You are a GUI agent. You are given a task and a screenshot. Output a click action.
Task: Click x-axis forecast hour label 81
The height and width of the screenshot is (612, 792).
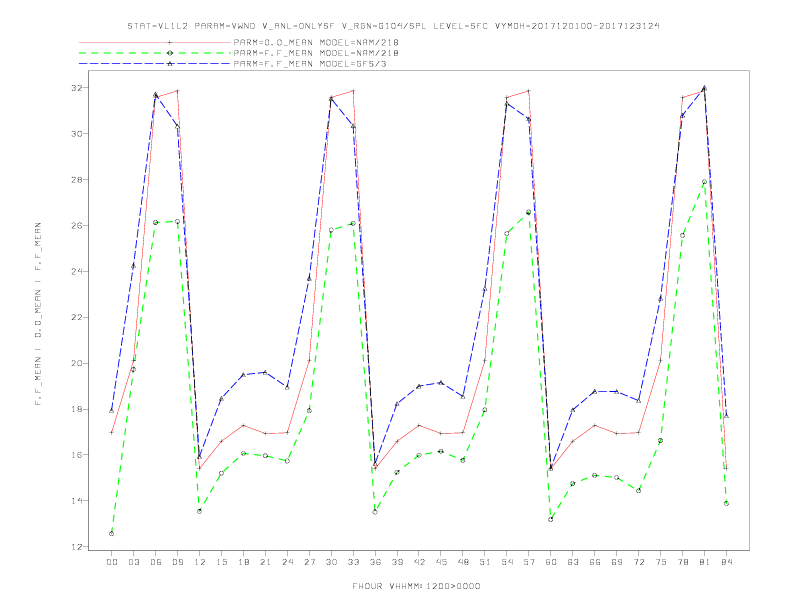click(705, 562)
